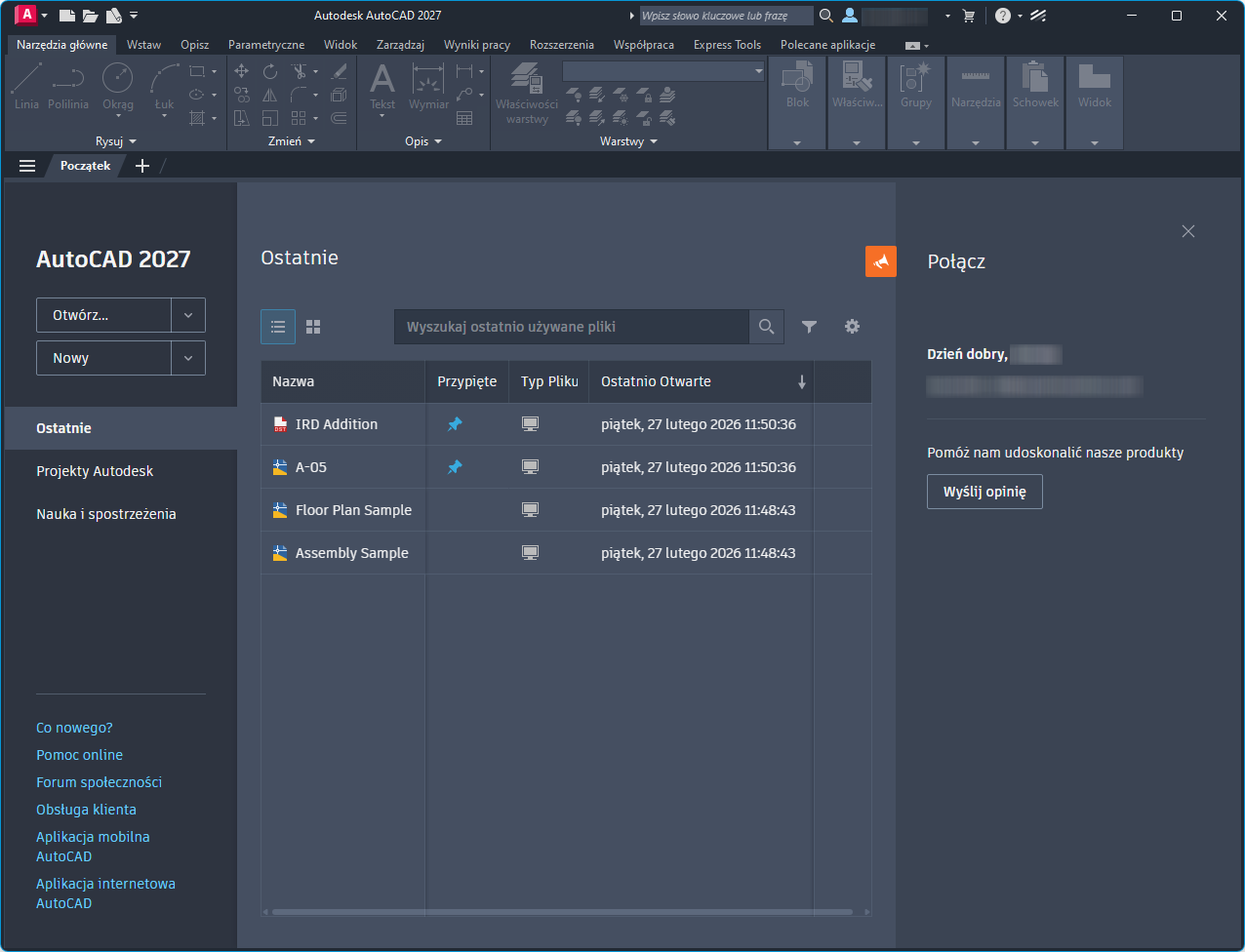
Task: Click the Otwórz... button
Action: [x=103, y=315]
